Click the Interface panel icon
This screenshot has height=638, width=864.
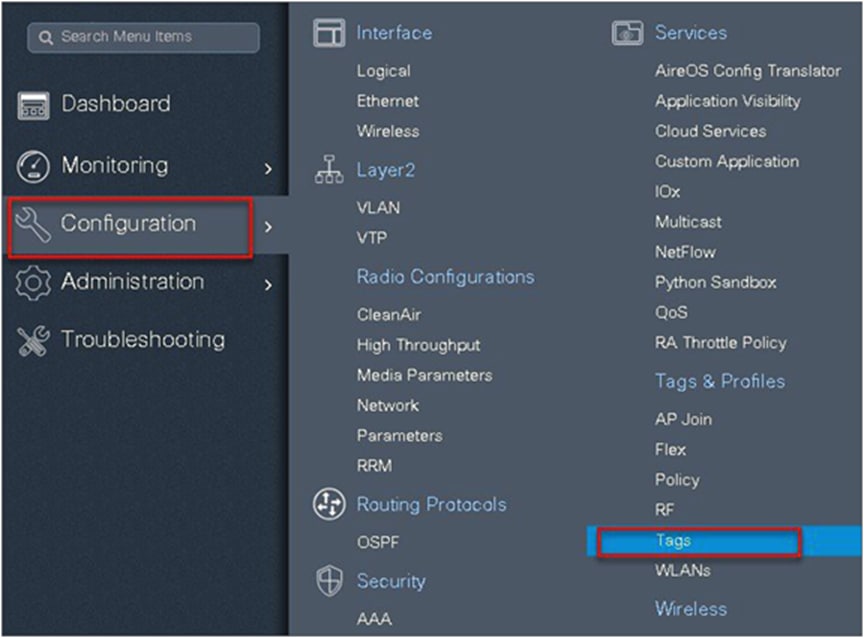pyautogui.click(x=330, y=32)
